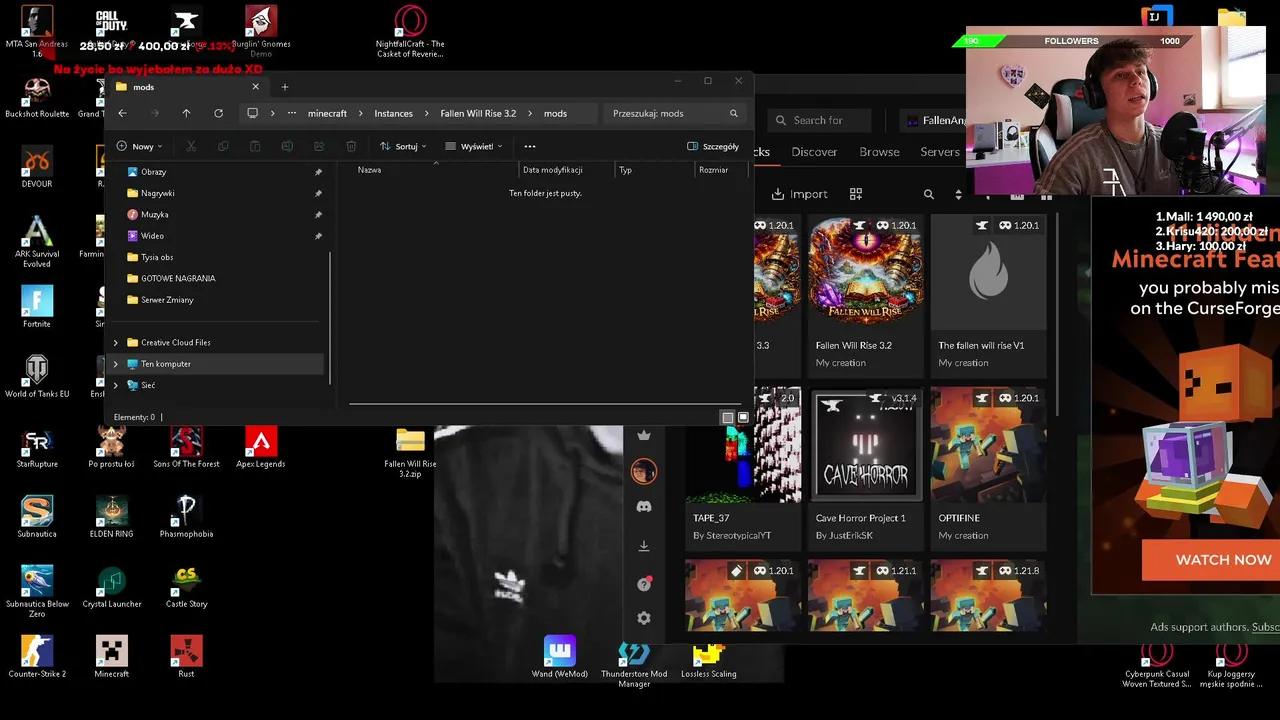Go up one folder level in Explorer
This screenshot has width=1280, height=720.
(186, 113)
